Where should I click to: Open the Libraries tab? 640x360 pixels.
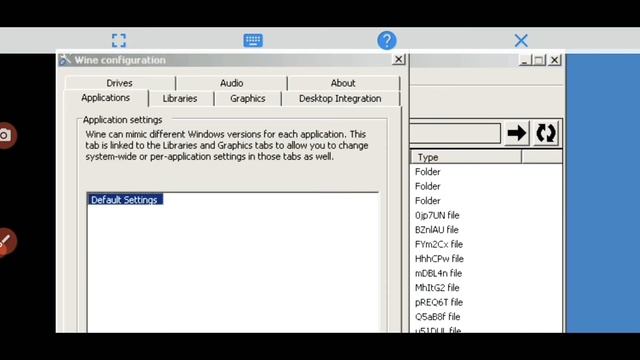pyautogui.click(x=180, y=99)
